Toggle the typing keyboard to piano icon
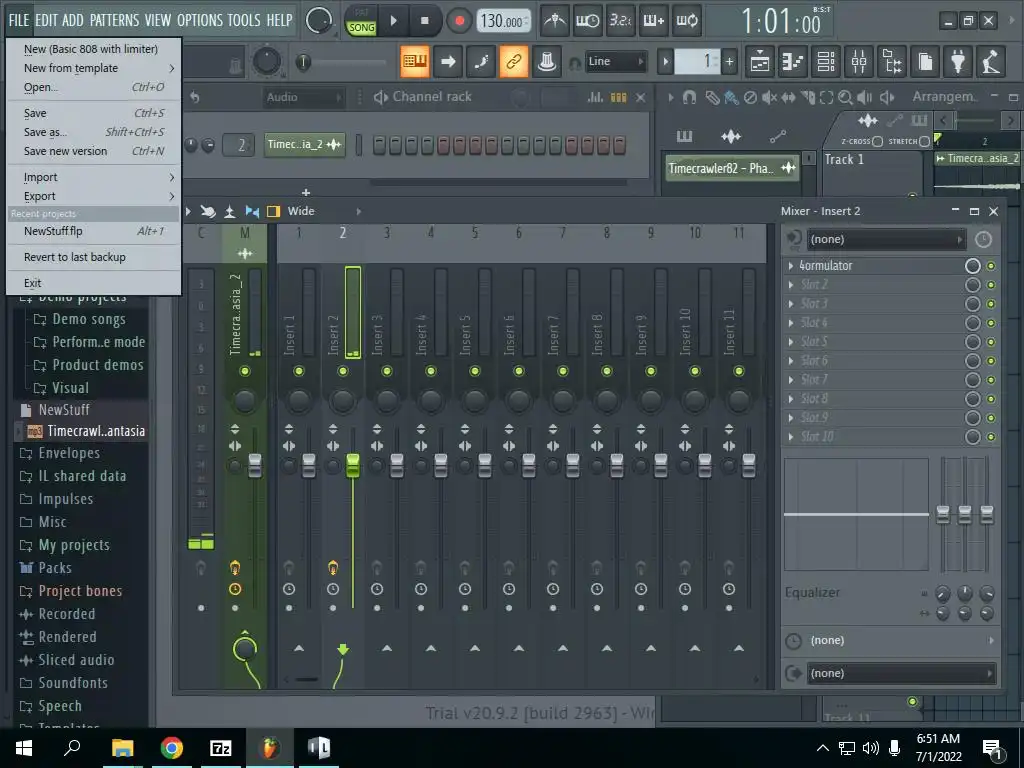This screenshot has width=1024, height=768. [x=415, y=62]
